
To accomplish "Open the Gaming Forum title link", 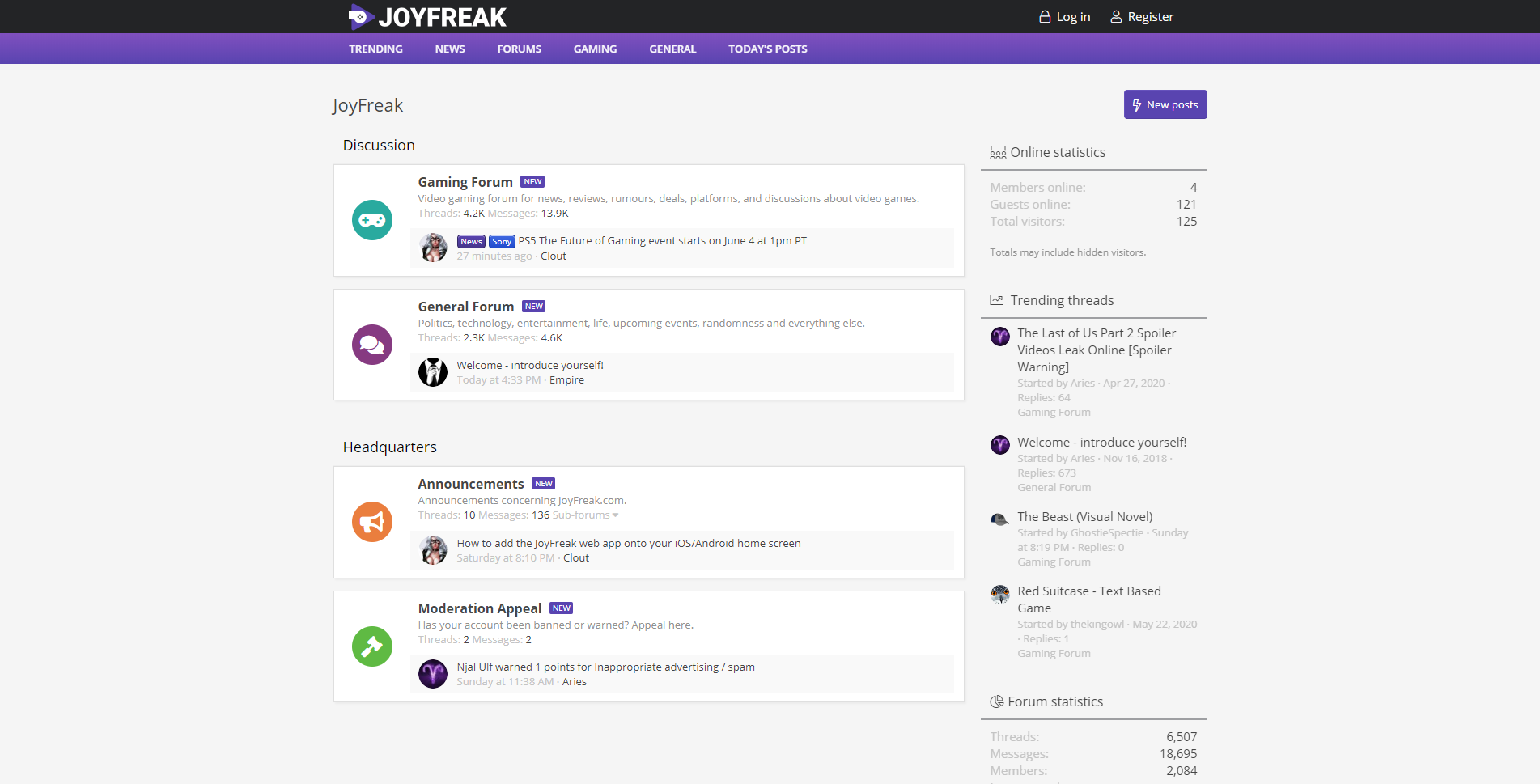I will click(x=465, y=182).
